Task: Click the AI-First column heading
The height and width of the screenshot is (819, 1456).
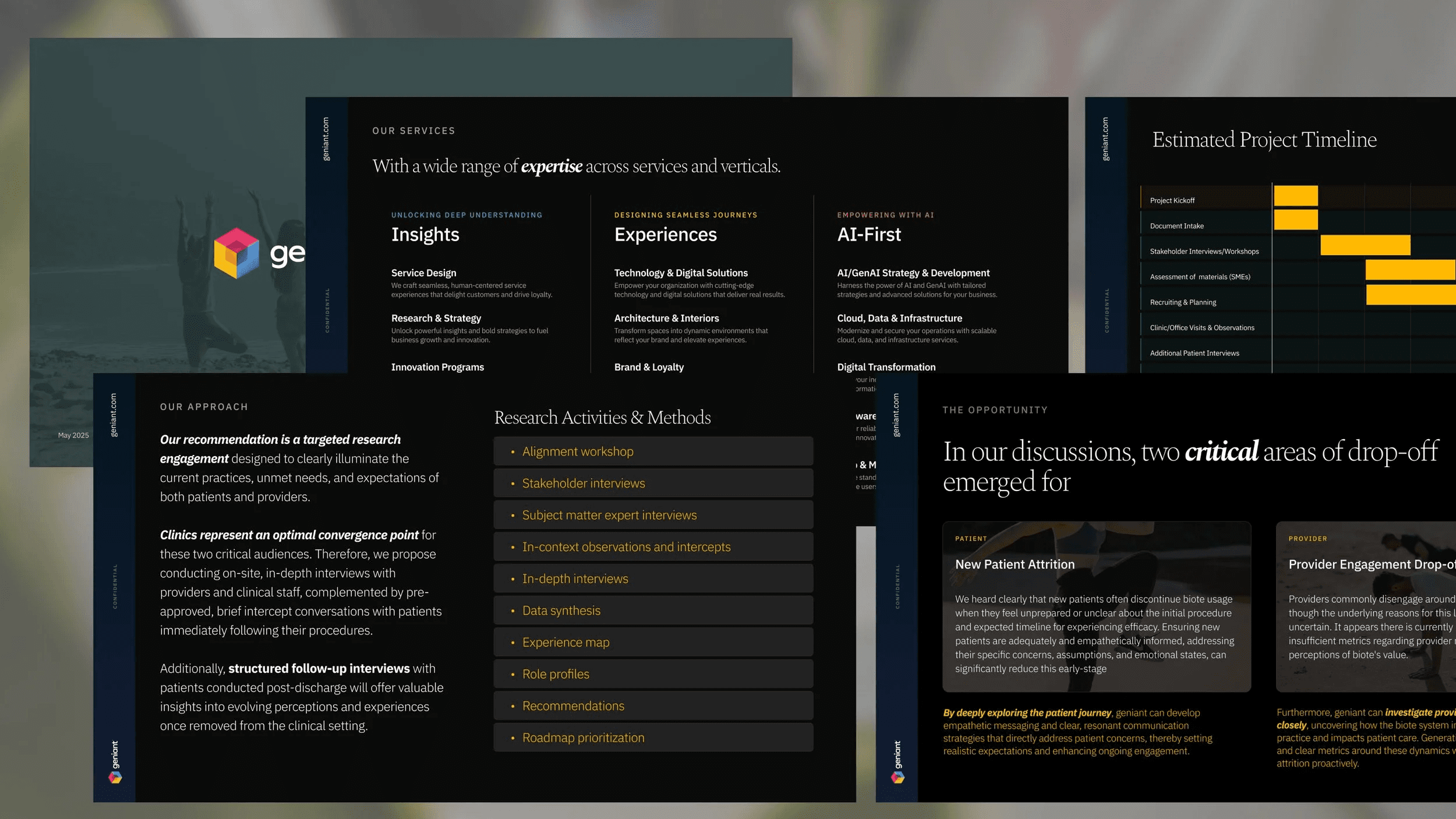Action: pyautogui.click(x=868, y=234)
